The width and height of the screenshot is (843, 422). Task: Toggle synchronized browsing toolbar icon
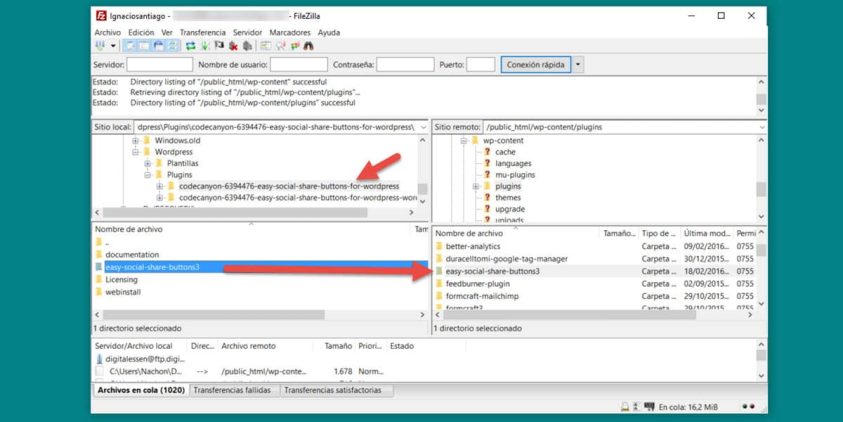(x=295, y=46)
